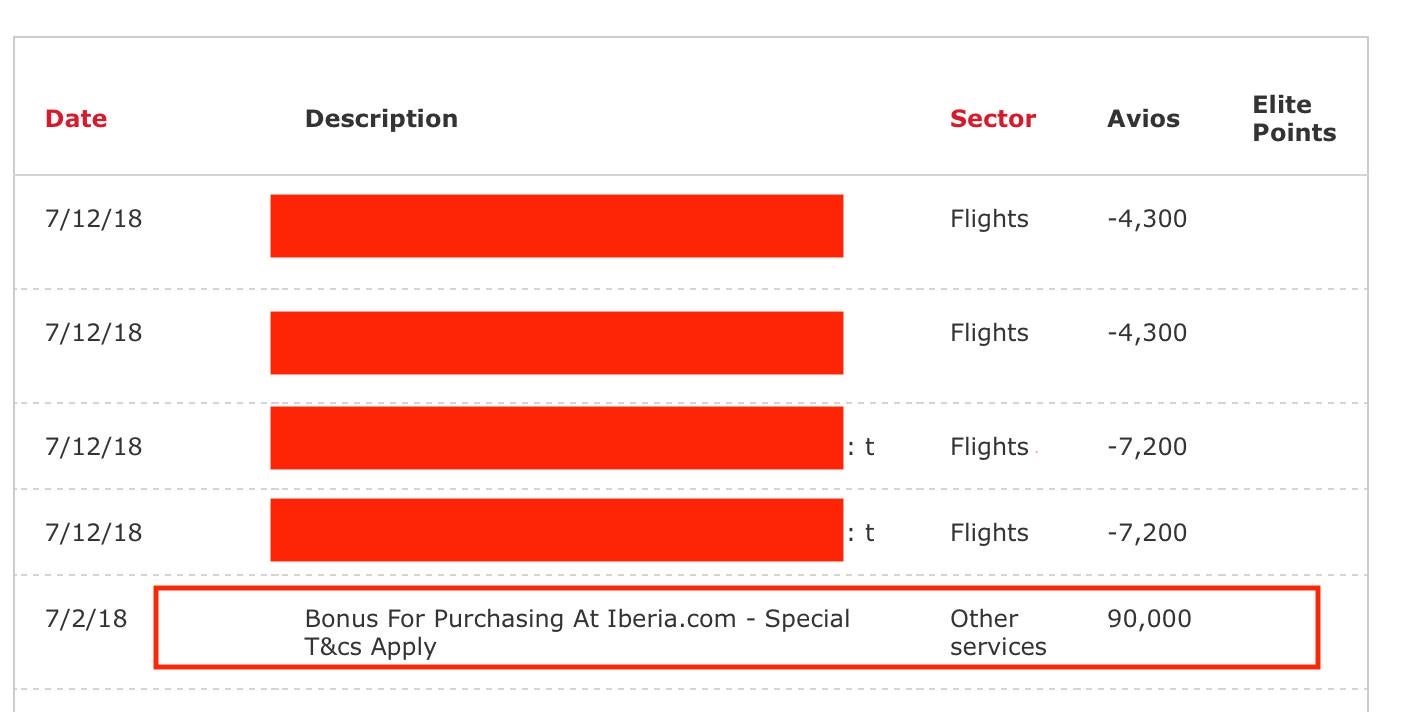Screen dimensions: 1406x712
Task: Click the 7/2/18 date entry
Action: pyautogui.click(x=86, y=619)
